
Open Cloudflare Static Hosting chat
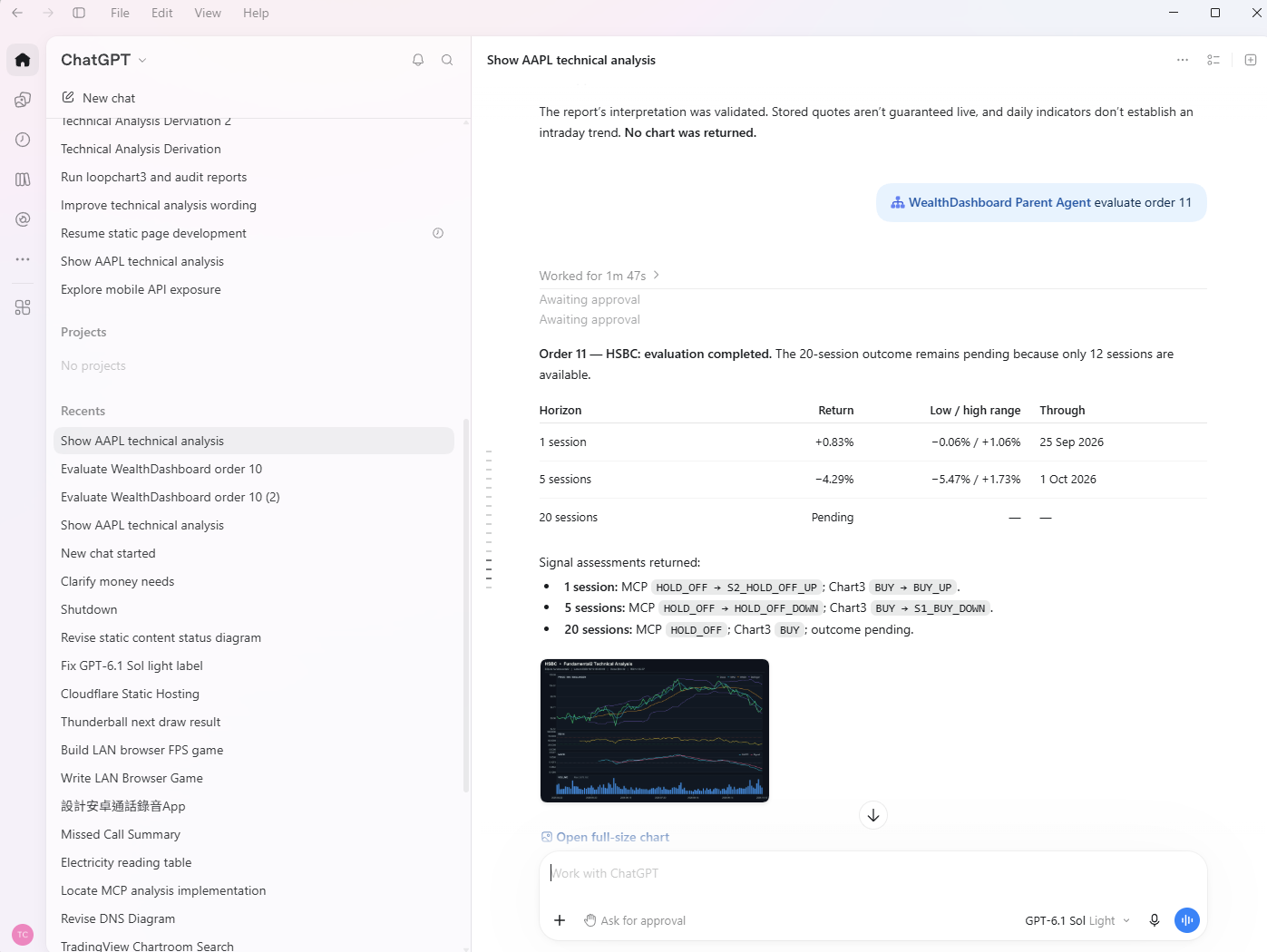click(x=254, y=694)
